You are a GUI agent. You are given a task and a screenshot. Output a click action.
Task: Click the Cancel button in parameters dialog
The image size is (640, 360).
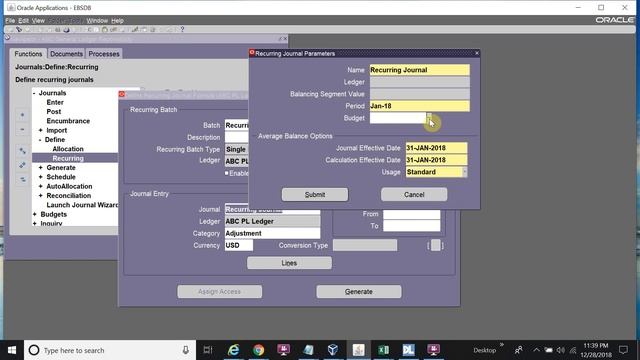point(414,195)
